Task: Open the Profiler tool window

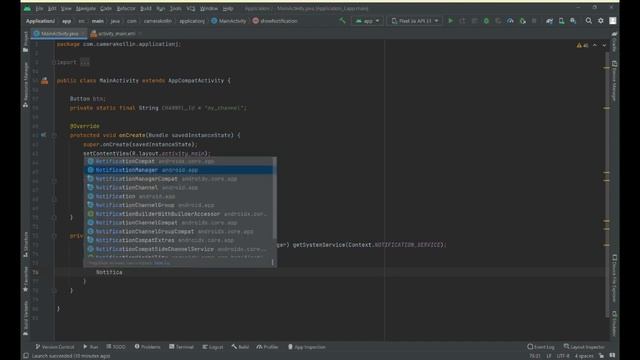Action: pos(267,347)
